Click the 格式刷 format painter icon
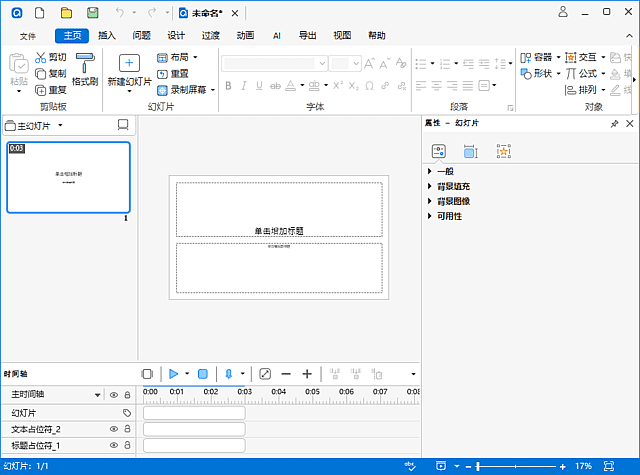This screenshot has width=640, height=475. (86, 62)
